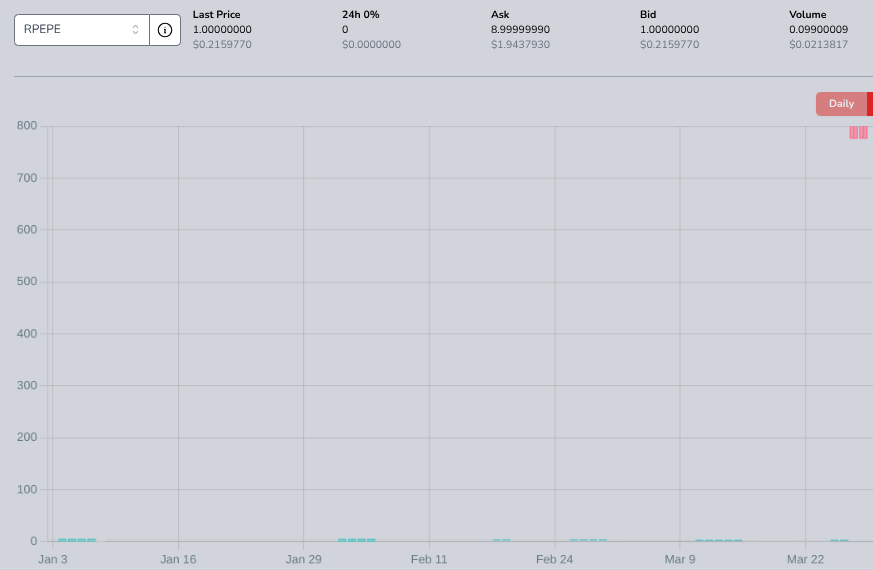Screen dimensions: 873x570
Task: Click the Last Price heading
Action: pyautogui.click(x=216, y=15)
